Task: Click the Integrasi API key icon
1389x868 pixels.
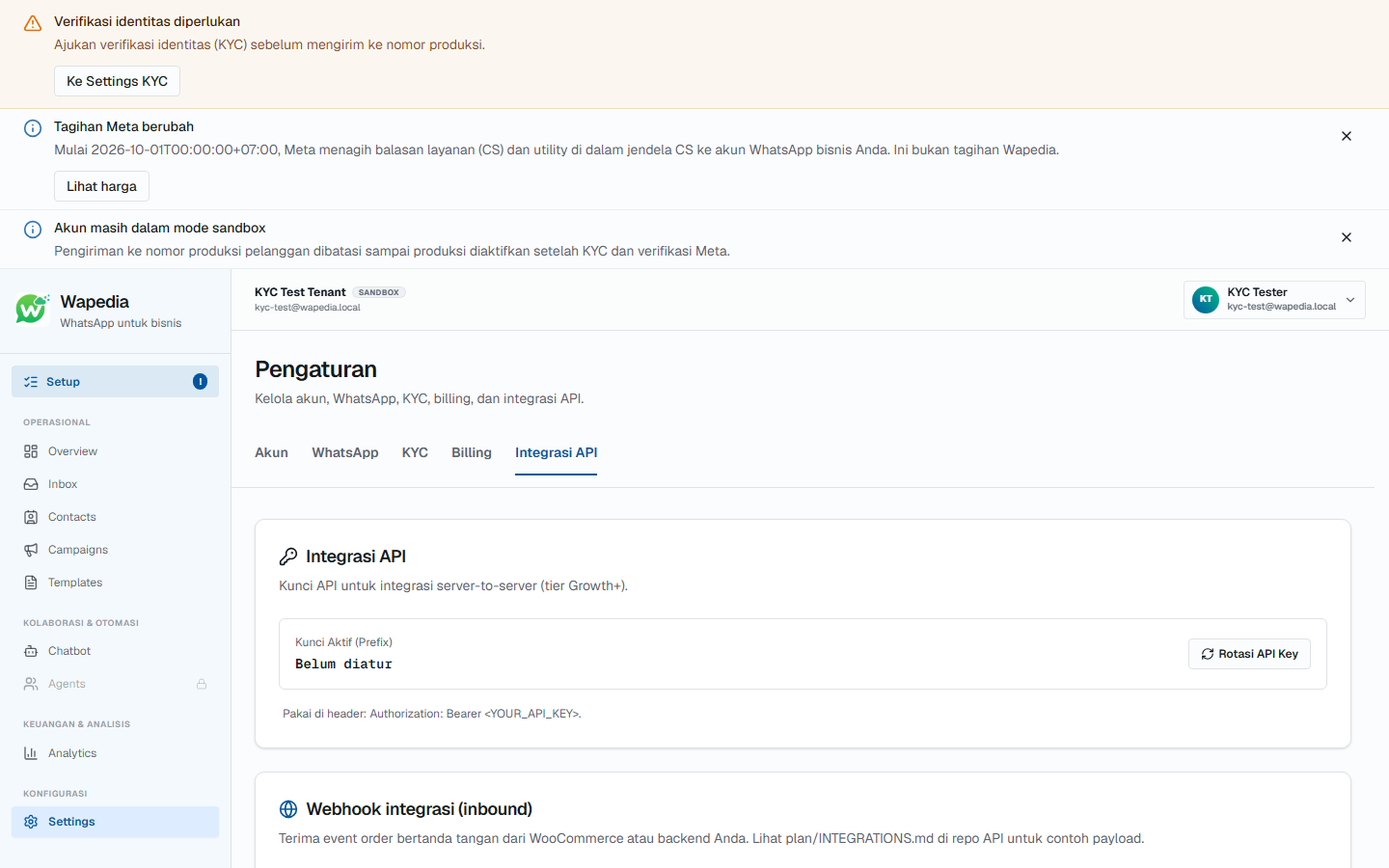Action: [288, 556]
